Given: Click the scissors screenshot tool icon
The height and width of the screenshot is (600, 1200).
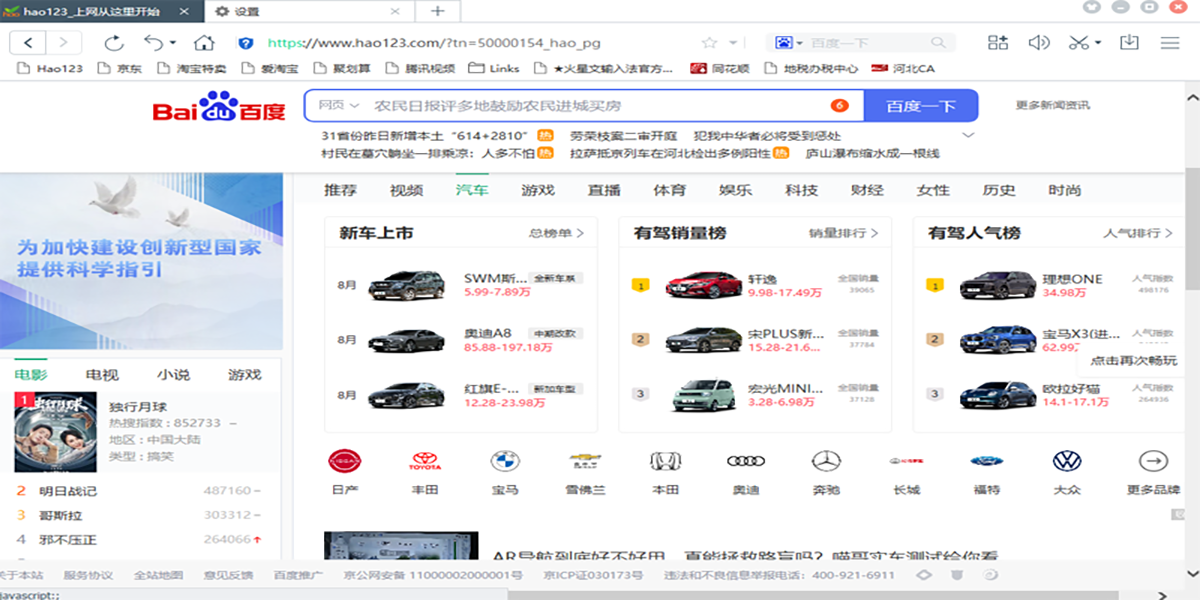Looking at the screenshot, I should 1078,43.
